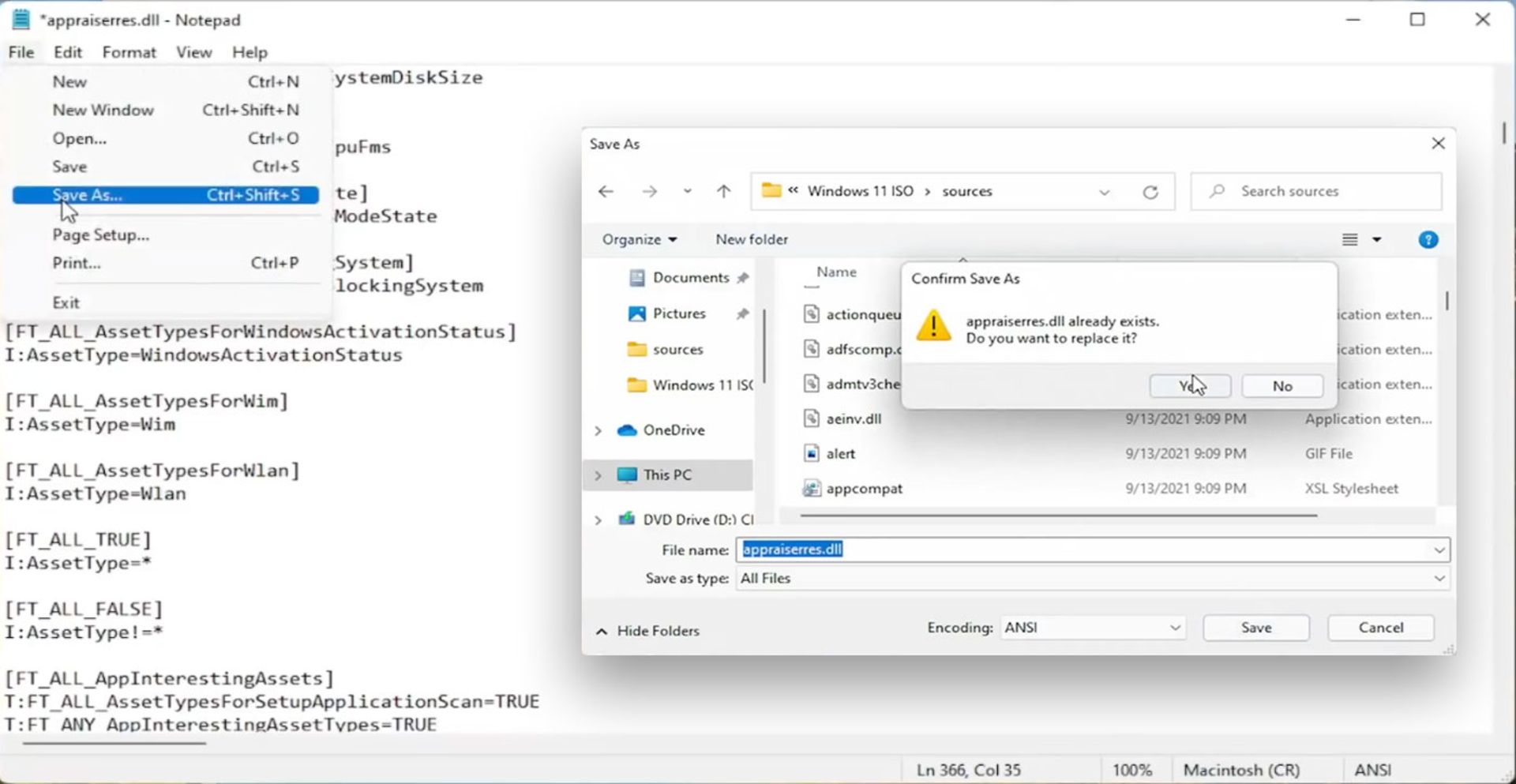The width and height of the screenshot is (1516, 784).
Task: Open the blue Help question mark icon
Action: pos(1428,240)
